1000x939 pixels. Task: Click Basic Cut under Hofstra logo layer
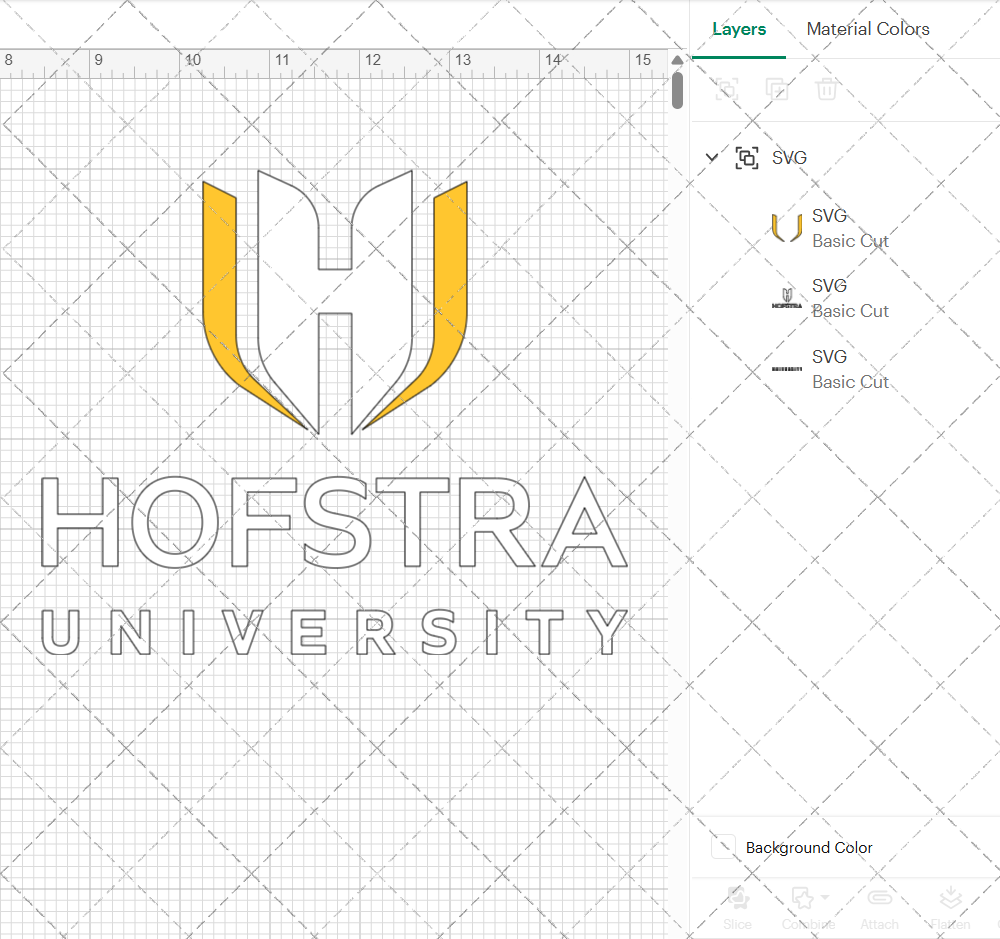(x=850, y=311)
